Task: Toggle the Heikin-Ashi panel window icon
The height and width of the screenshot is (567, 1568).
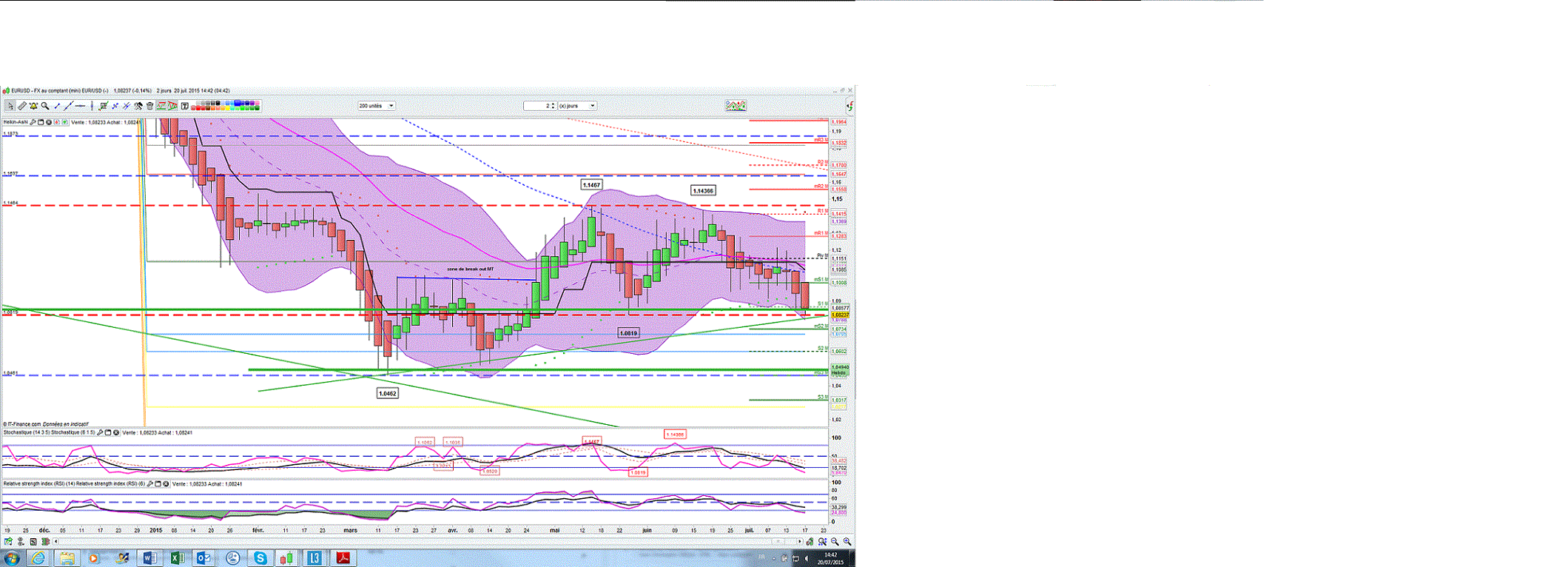Action: 41,122
